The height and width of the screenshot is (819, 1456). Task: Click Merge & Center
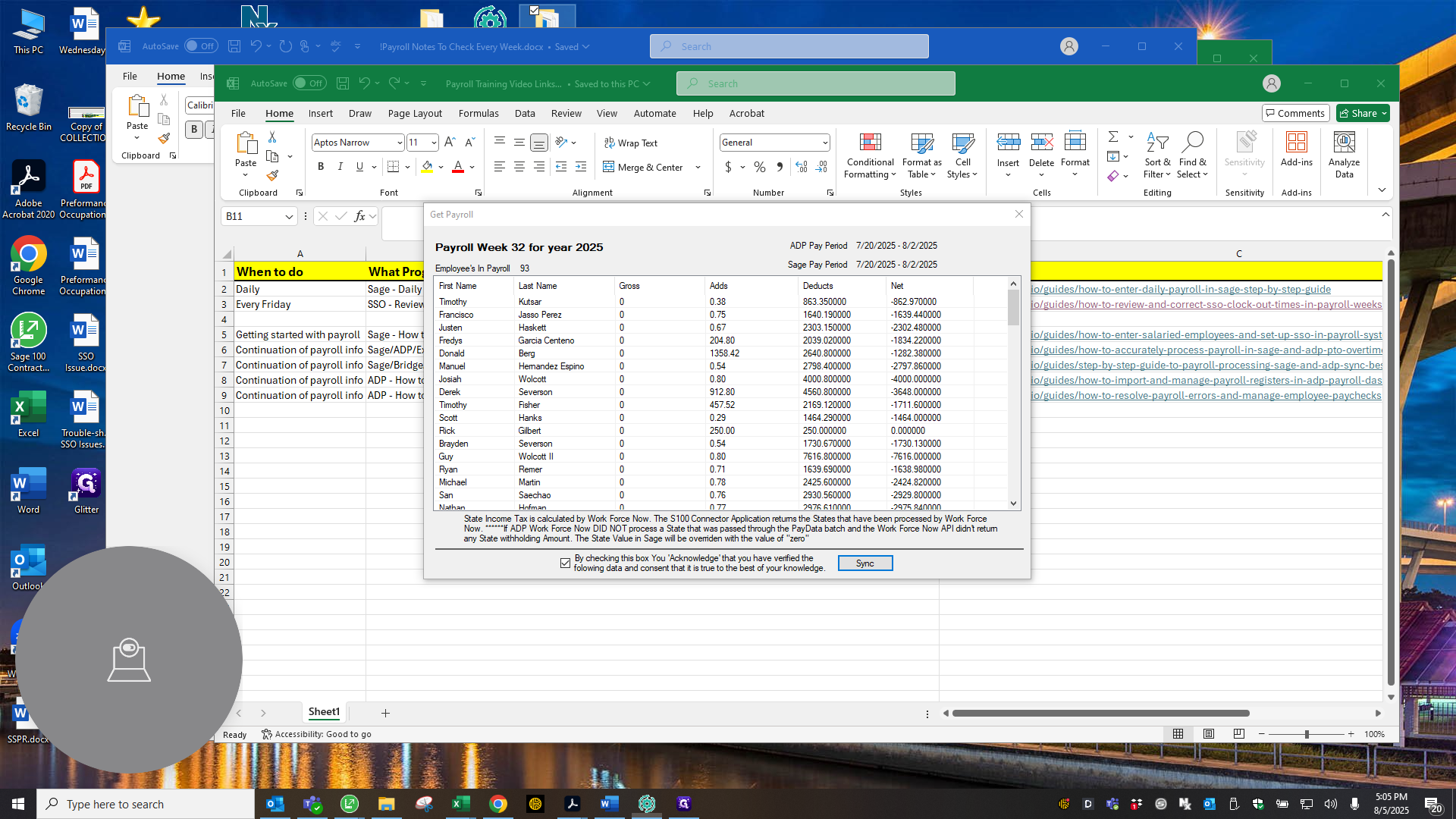[x=643, y=167]
